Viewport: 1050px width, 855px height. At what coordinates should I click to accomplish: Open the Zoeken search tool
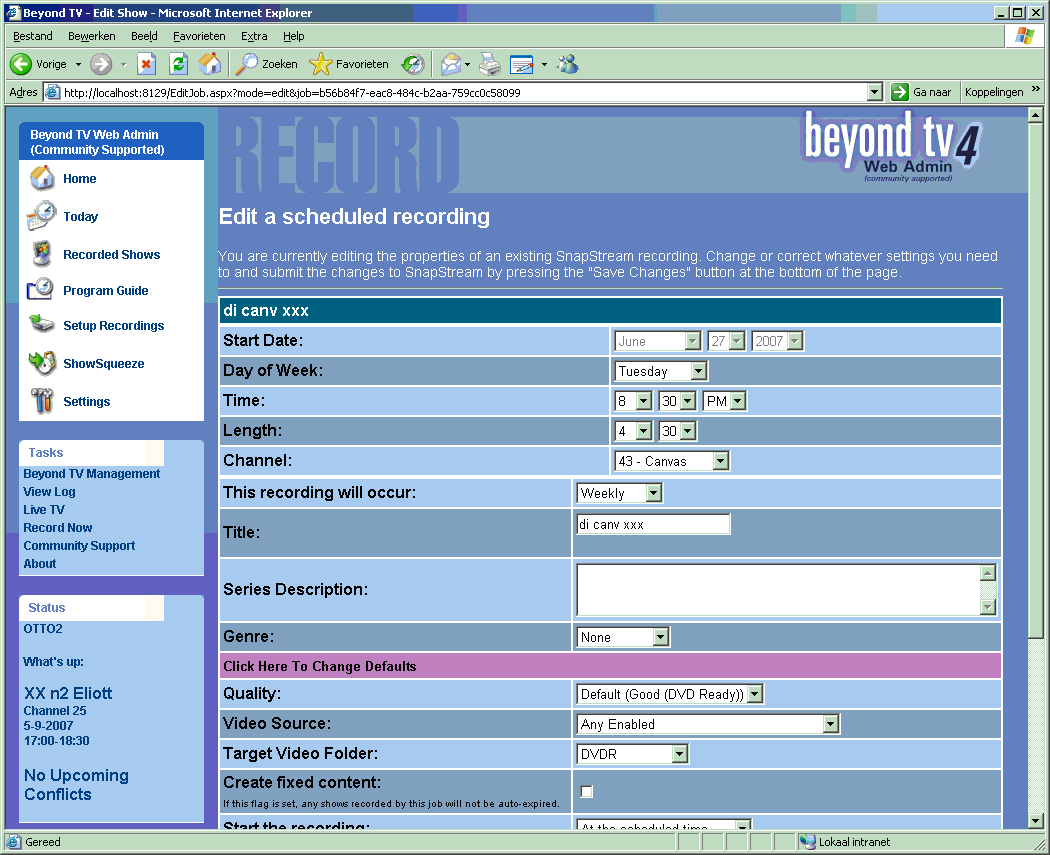pos(267,64)
